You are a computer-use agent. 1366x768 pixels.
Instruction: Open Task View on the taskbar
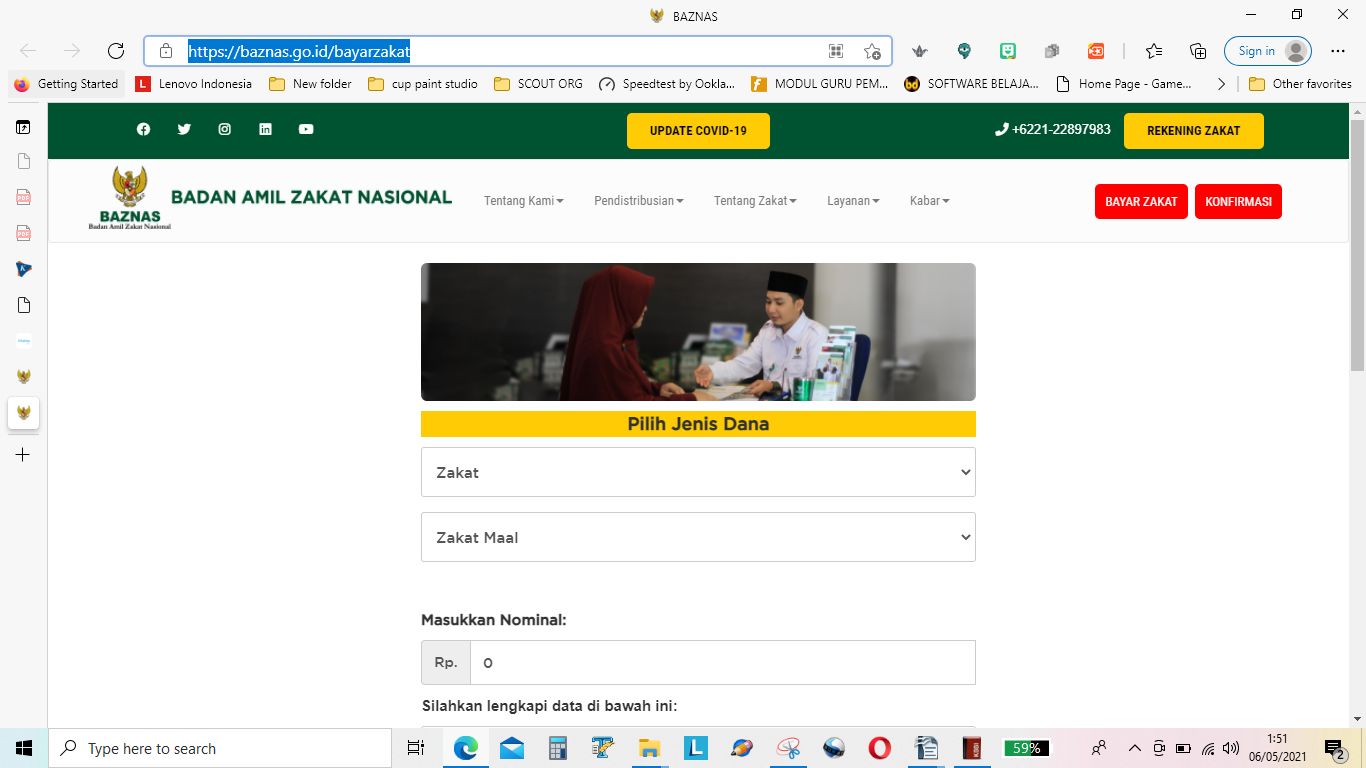pos(416,748)
